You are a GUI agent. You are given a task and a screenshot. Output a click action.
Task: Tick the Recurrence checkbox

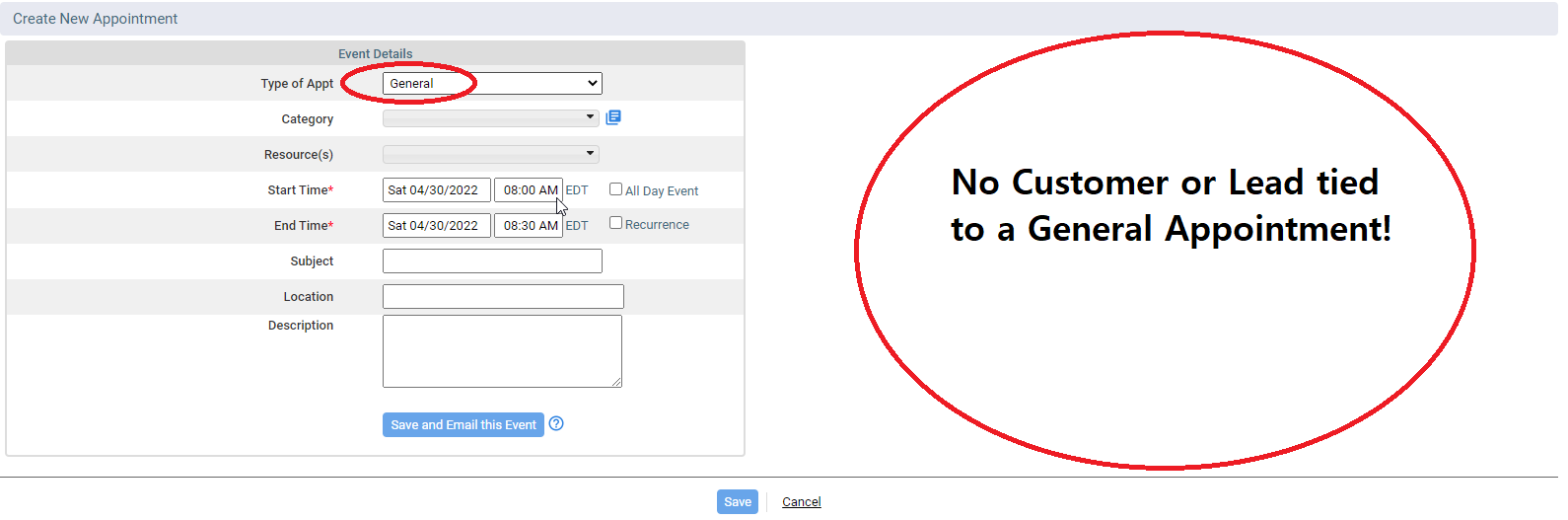click(615, 223)
